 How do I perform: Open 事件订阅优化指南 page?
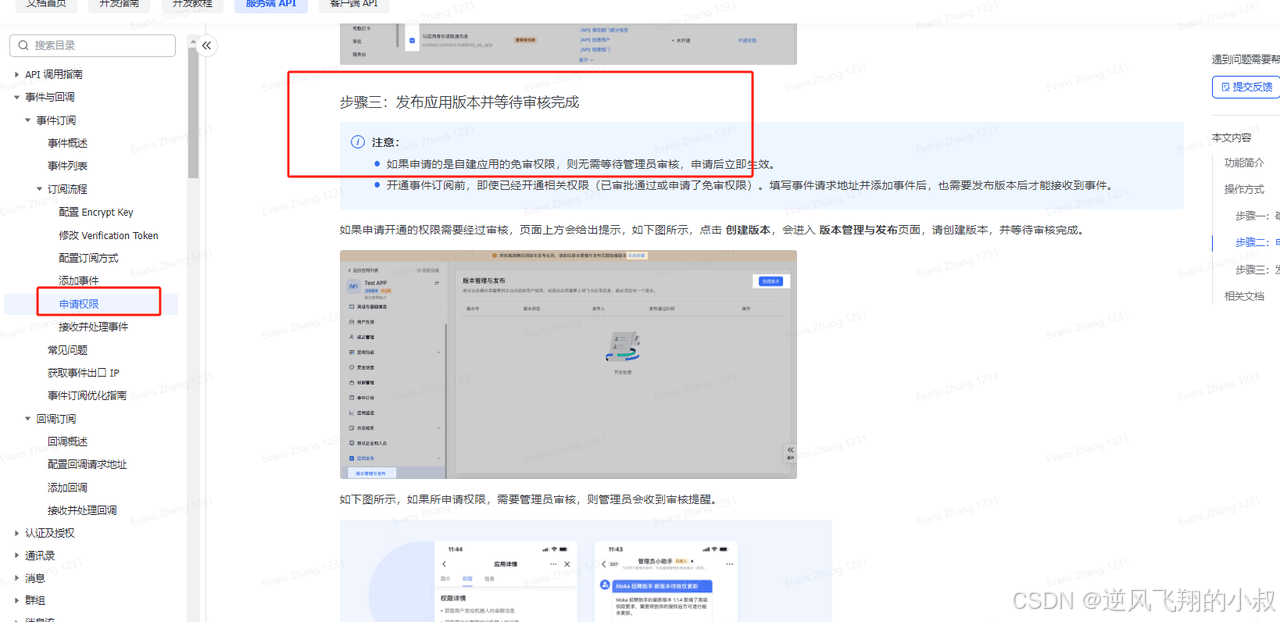pyautogui.click(x=87, y=396)
